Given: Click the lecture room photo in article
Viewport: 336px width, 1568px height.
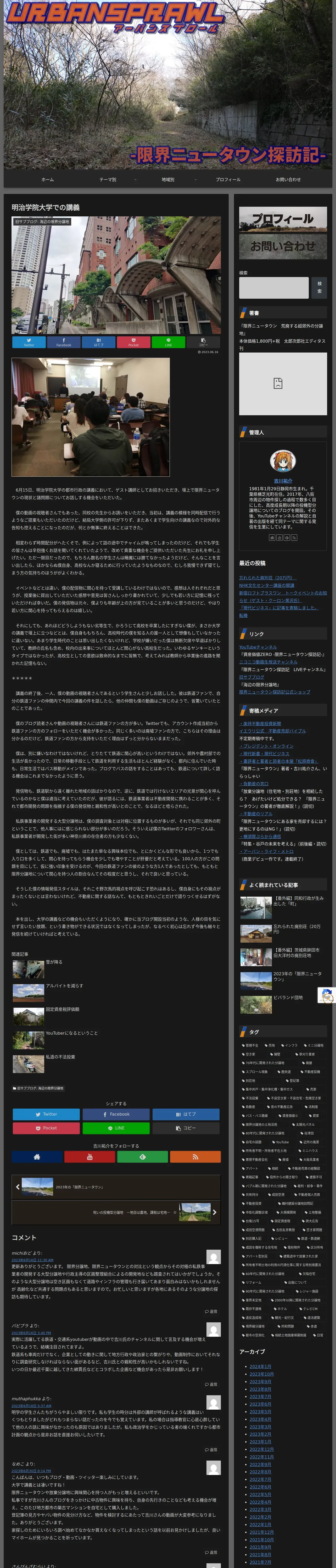Looking at the screenshot, I should pos(91,416).
